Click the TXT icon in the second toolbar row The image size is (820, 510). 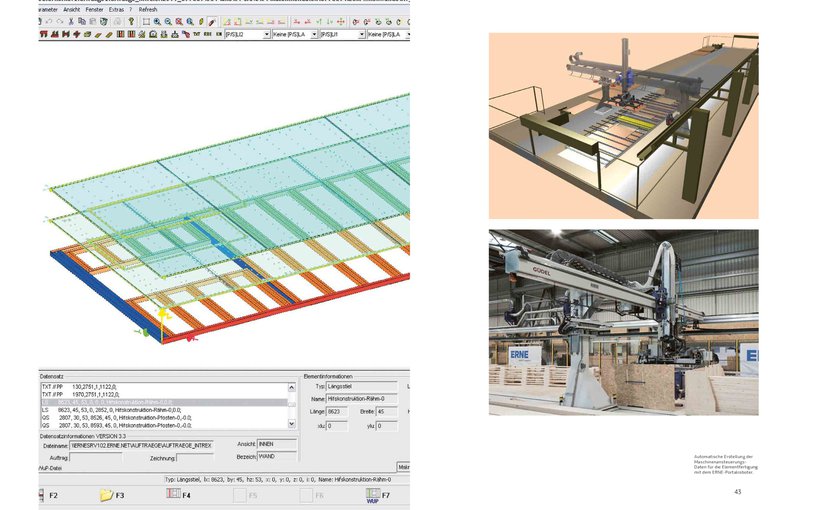click(x=196, y=34)
